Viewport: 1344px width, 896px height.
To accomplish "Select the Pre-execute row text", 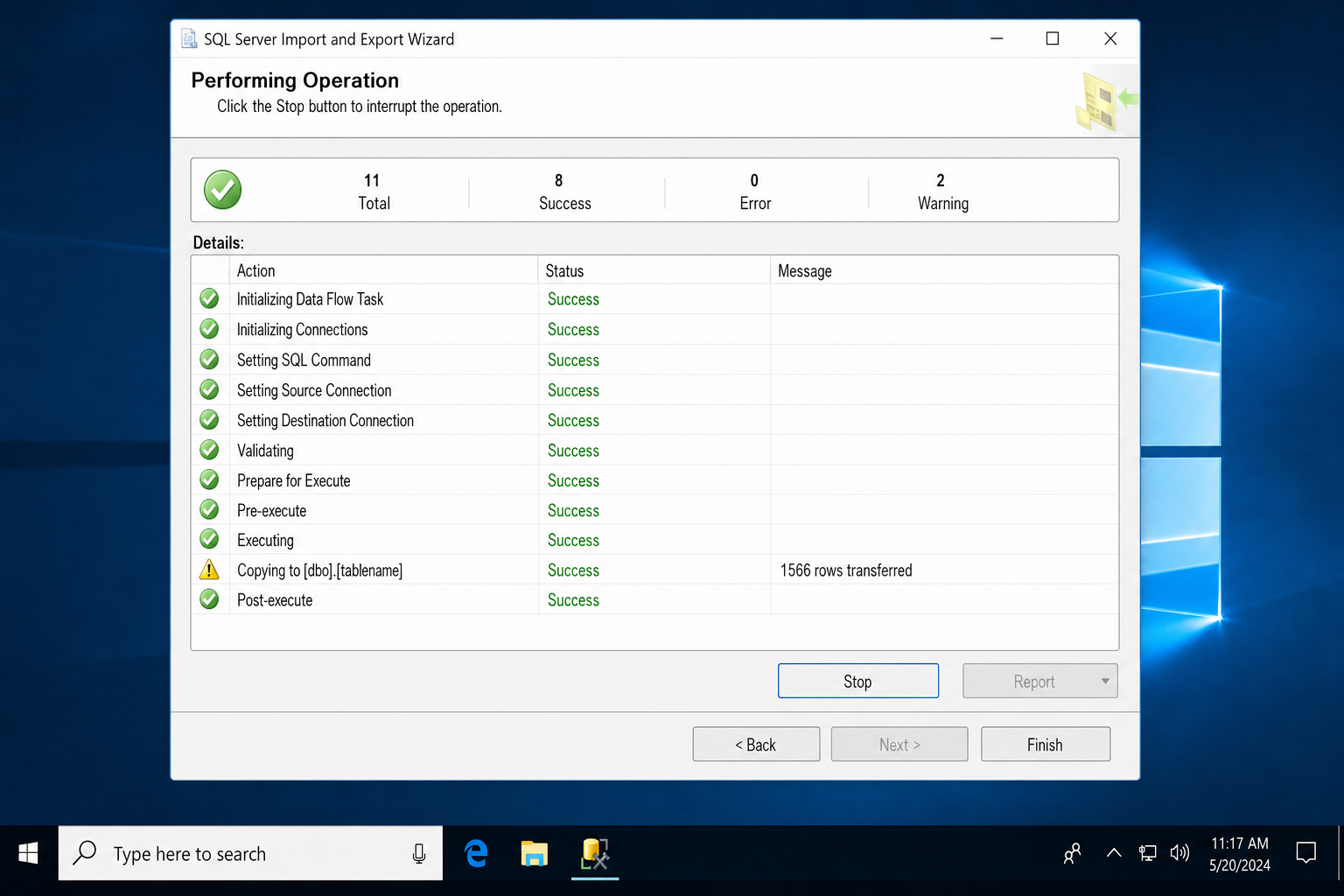I will click(x=271, y=510).
